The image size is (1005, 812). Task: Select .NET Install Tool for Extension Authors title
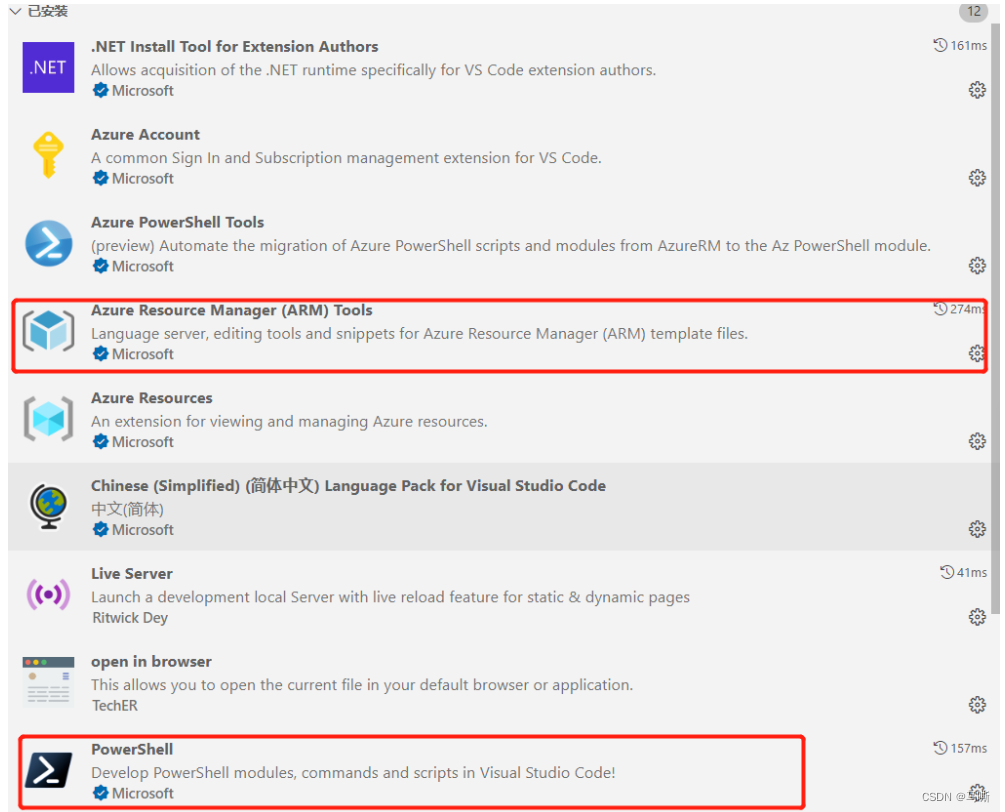(235, 46)
